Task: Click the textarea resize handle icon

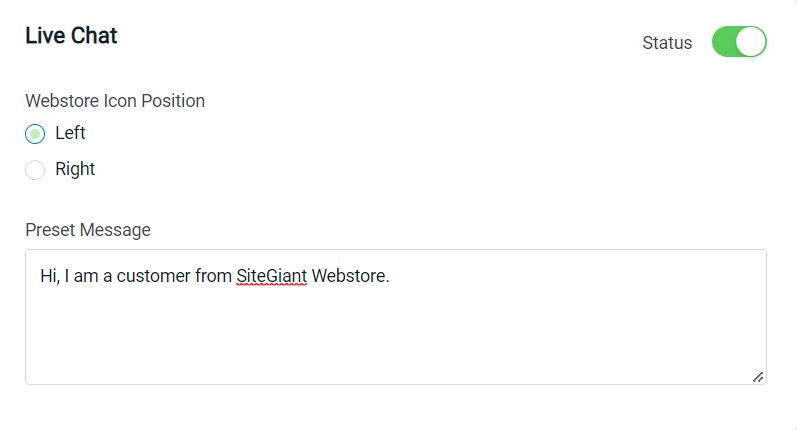Action: (x=758, y=377)
